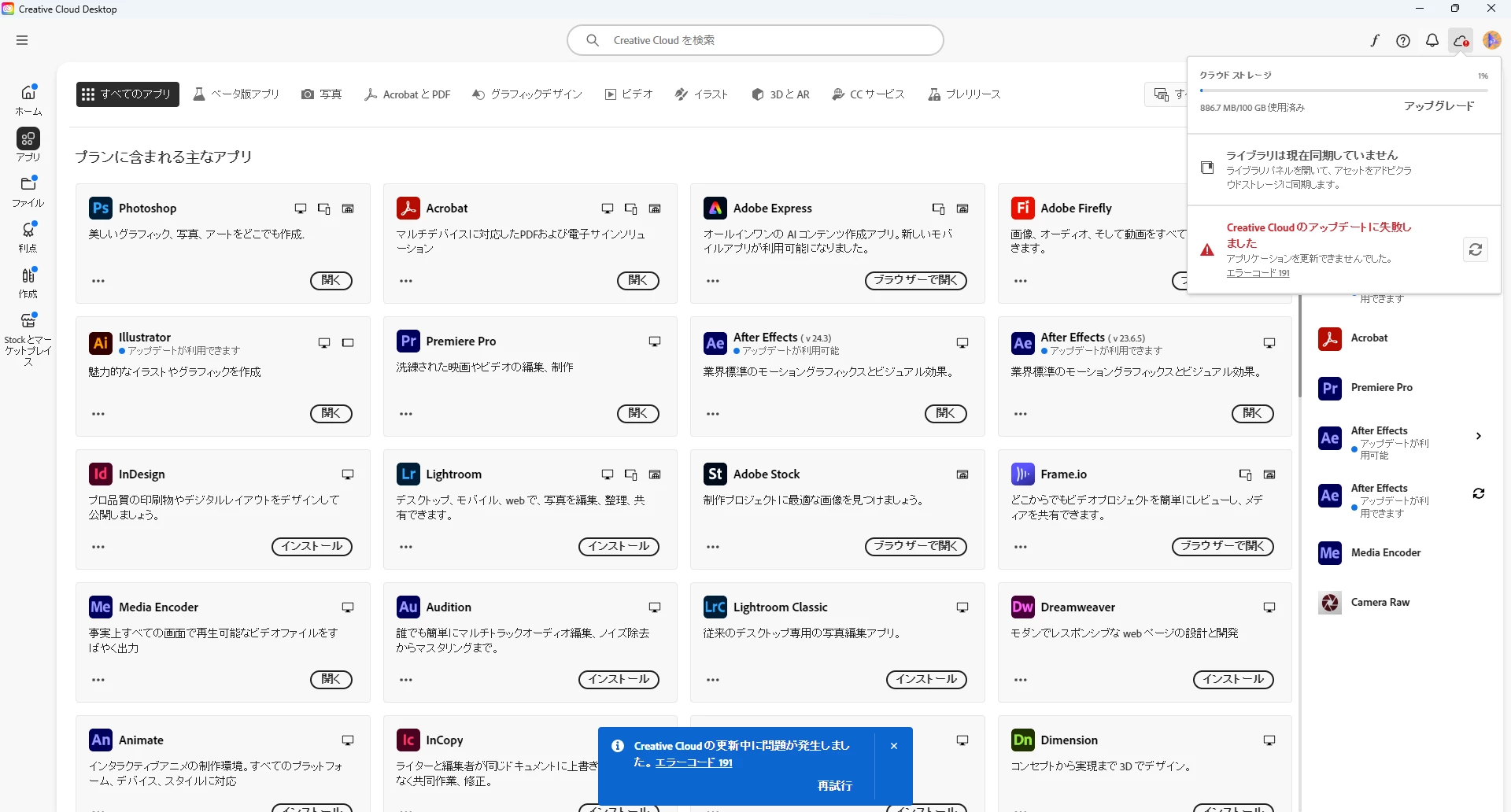Open 利点 in the sidebar
1511x812 pixels.
coord(28,237)
